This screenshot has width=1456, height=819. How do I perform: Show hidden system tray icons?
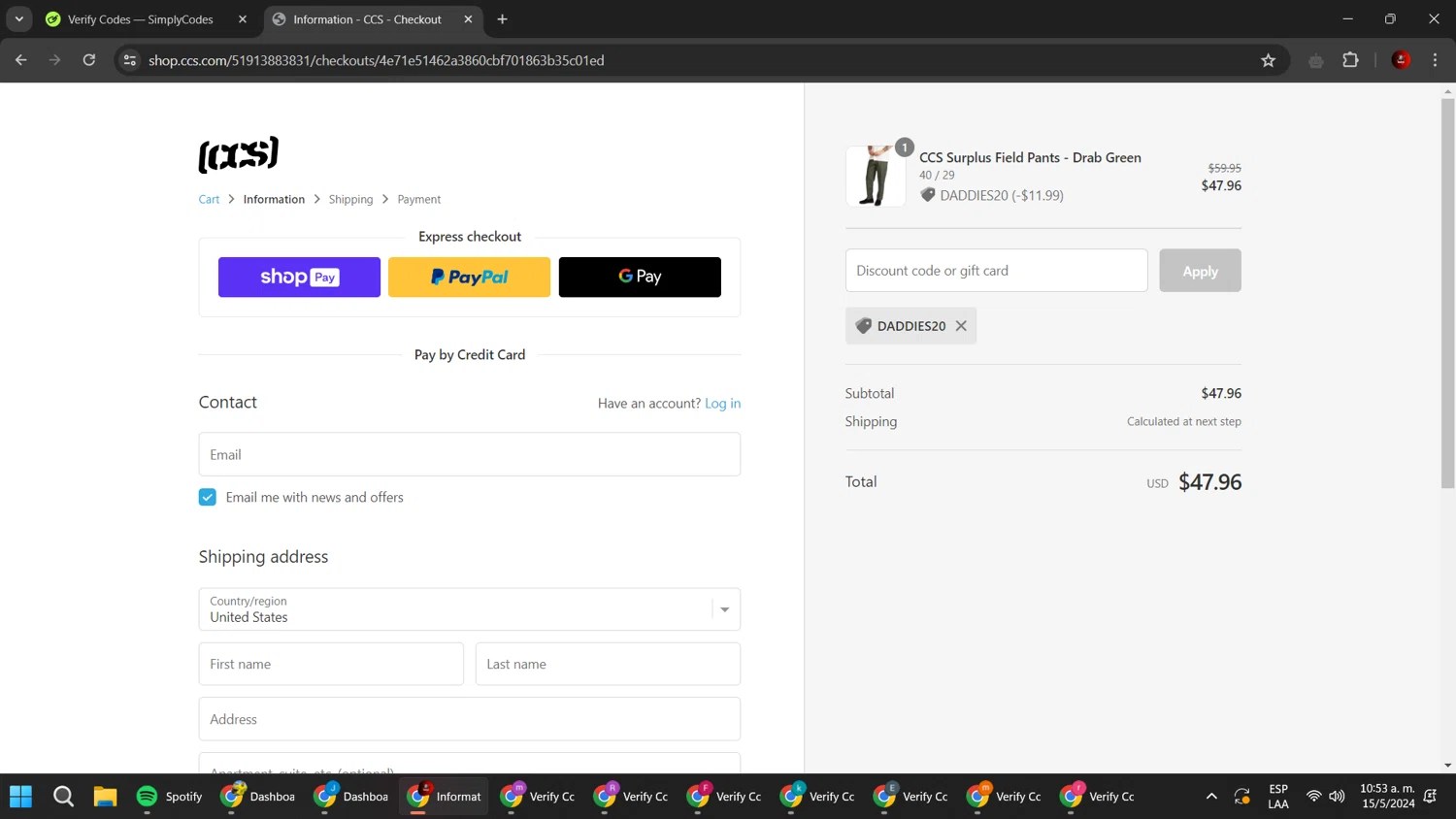pos(1211,797)
